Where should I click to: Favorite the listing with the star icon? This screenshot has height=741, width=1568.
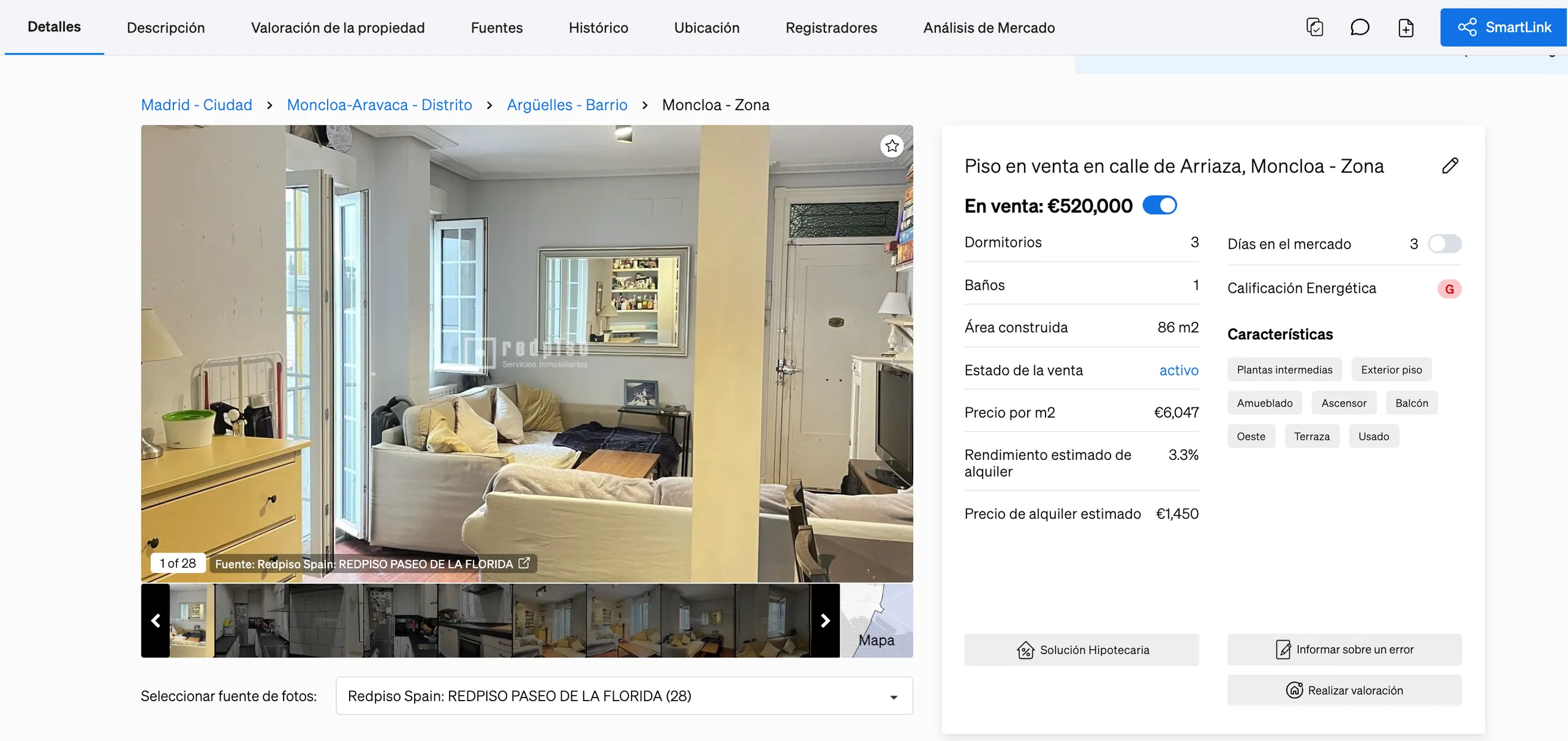coord(892,146)
